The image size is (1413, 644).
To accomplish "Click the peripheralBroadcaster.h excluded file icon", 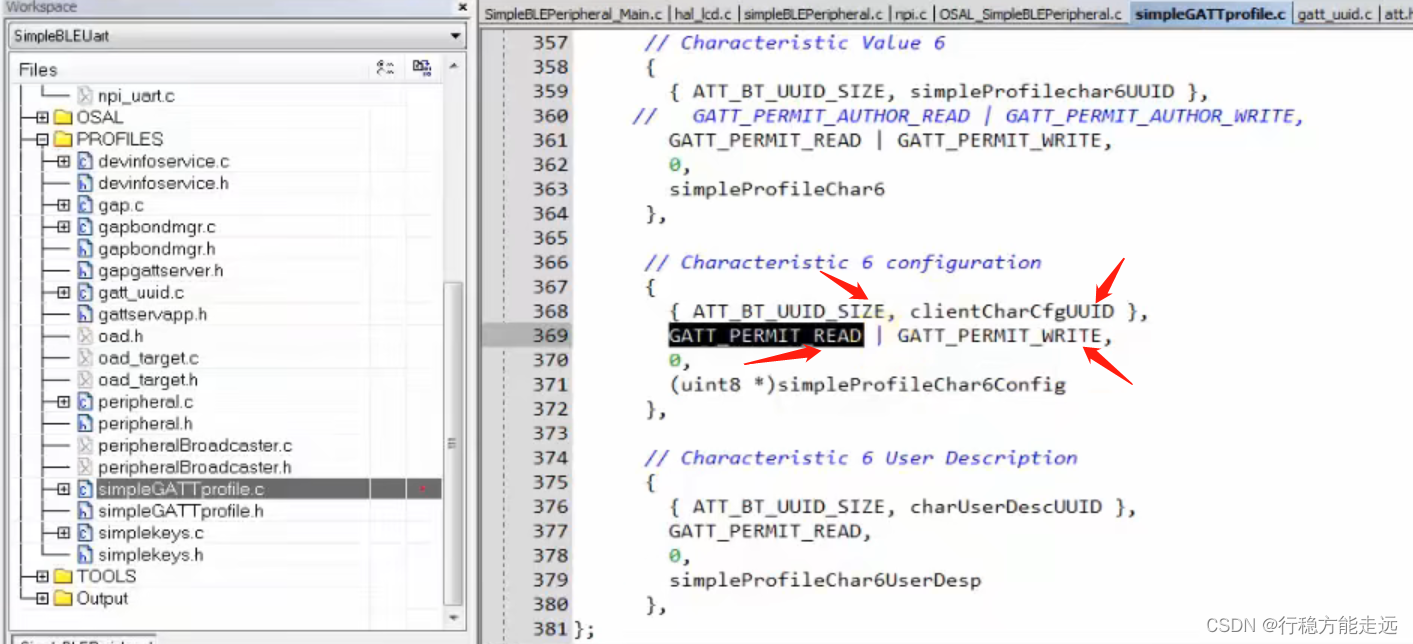I will (85, 467).
